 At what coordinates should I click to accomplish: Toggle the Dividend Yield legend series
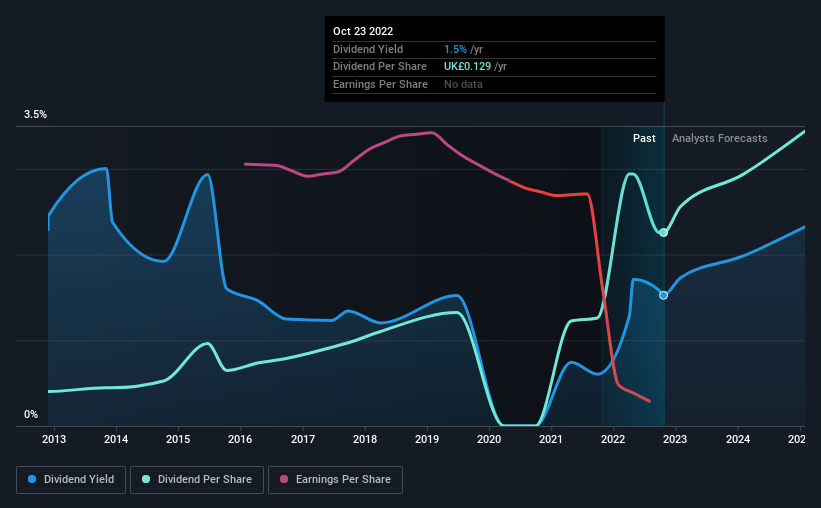click(71, 480)
